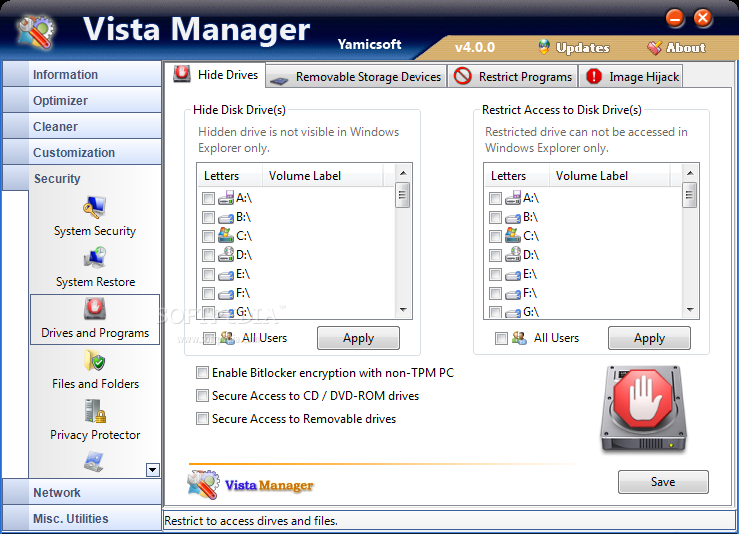Check E:\ in Hide Disk Drives list
Screen dimensions: 739x534
tap(208, 274)
